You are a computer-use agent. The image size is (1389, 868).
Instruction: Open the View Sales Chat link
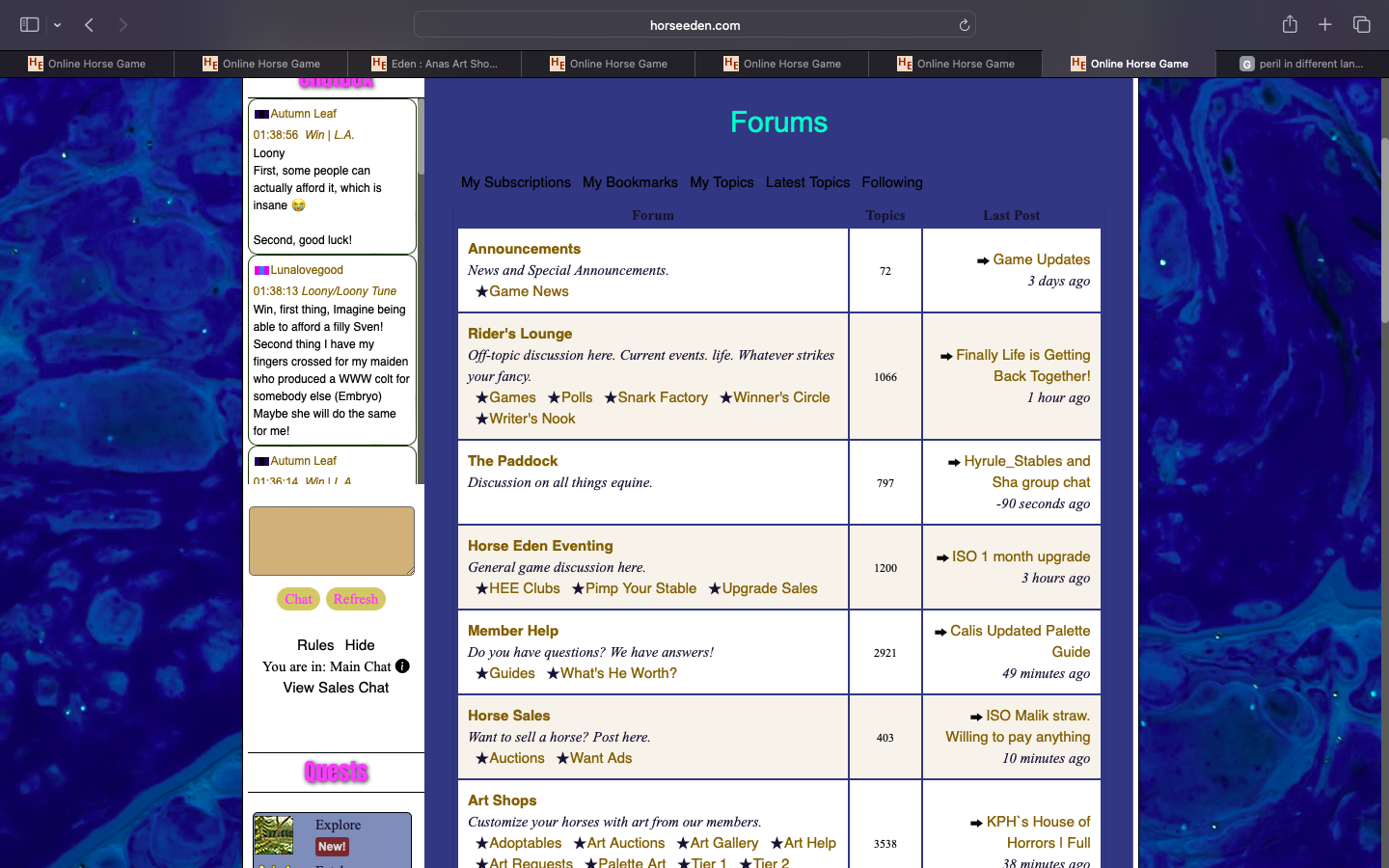[336, 688]
